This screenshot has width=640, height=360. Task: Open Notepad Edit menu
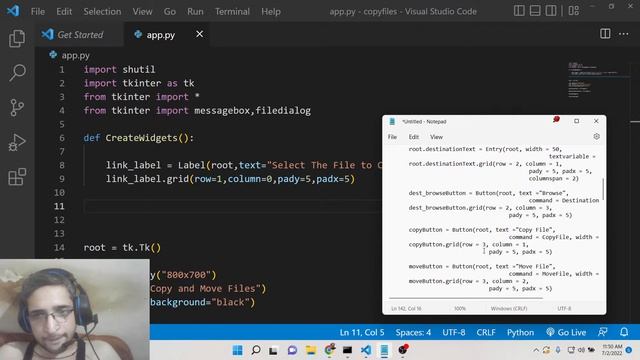(413, 137)
